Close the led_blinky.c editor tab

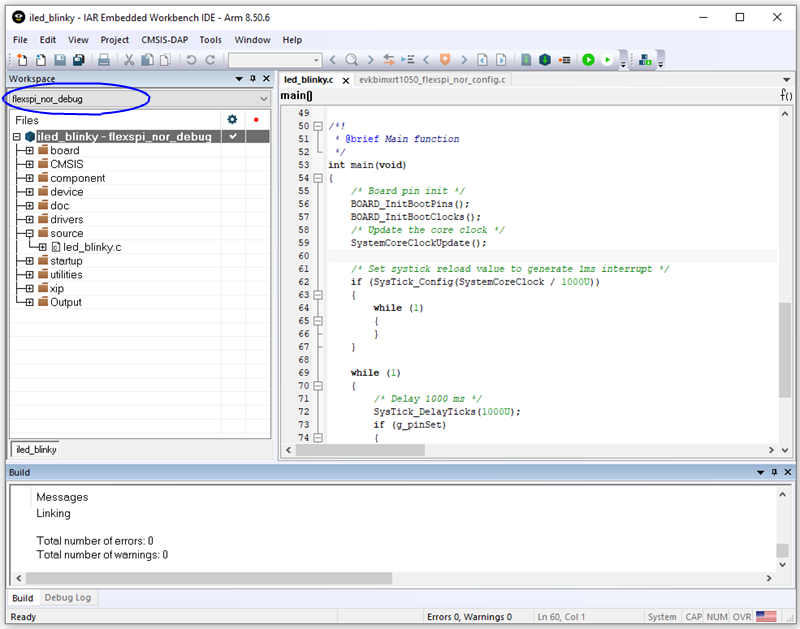(346, 80)
